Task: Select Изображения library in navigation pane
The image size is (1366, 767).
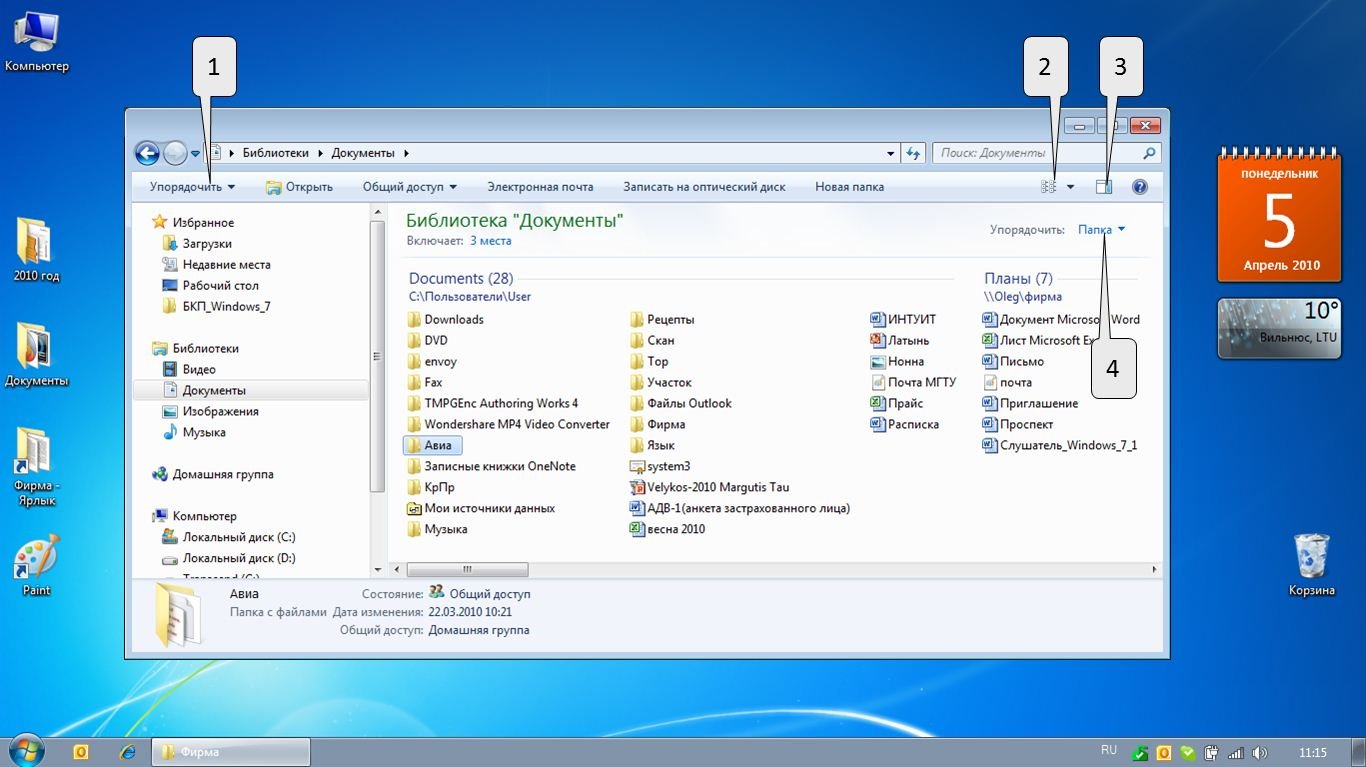Action: [220, 411]
